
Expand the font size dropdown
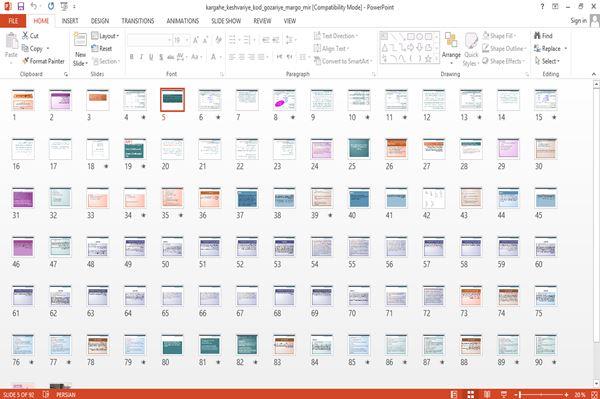tap(187, 40)
